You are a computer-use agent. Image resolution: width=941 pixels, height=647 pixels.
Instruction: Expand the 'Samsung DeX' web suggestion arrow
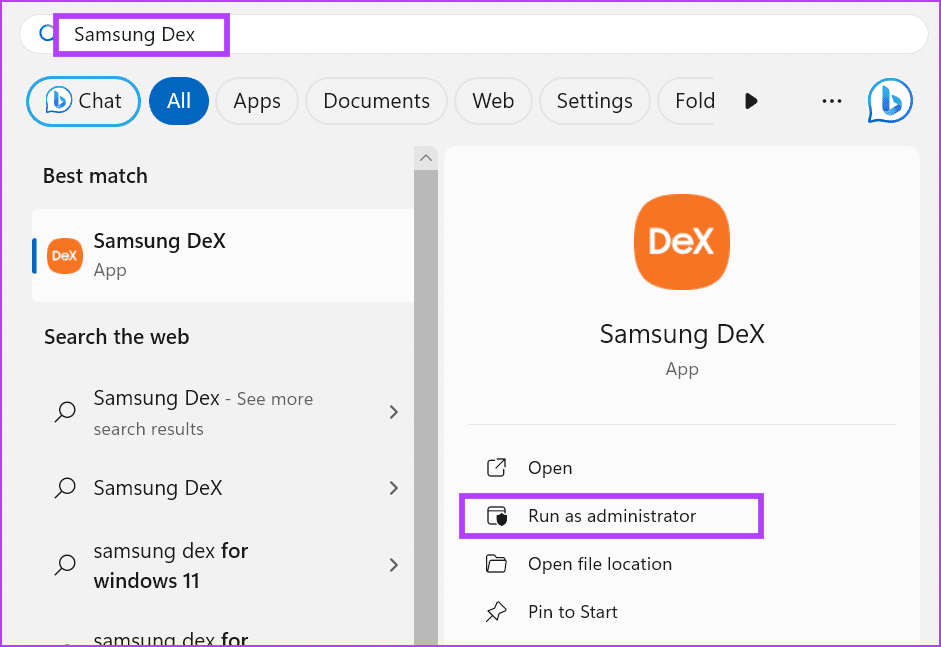pos(393,488)
